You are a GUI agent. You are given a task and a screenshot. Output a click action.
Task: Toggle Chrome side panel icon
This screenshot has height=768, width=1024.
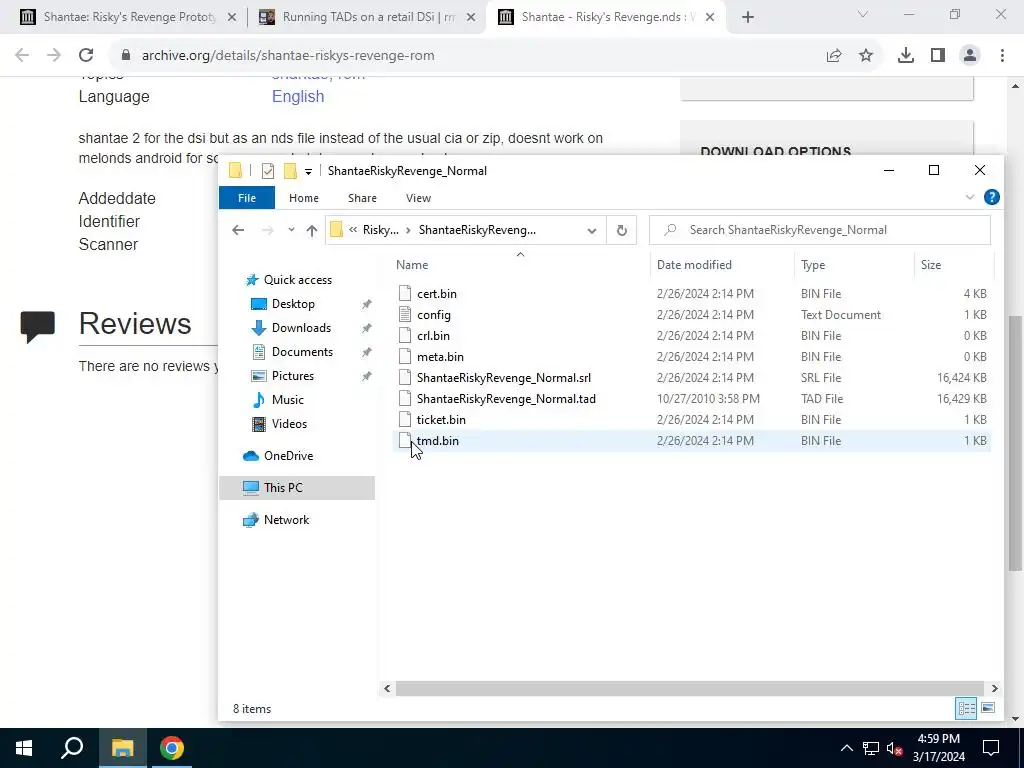point(938,56)
